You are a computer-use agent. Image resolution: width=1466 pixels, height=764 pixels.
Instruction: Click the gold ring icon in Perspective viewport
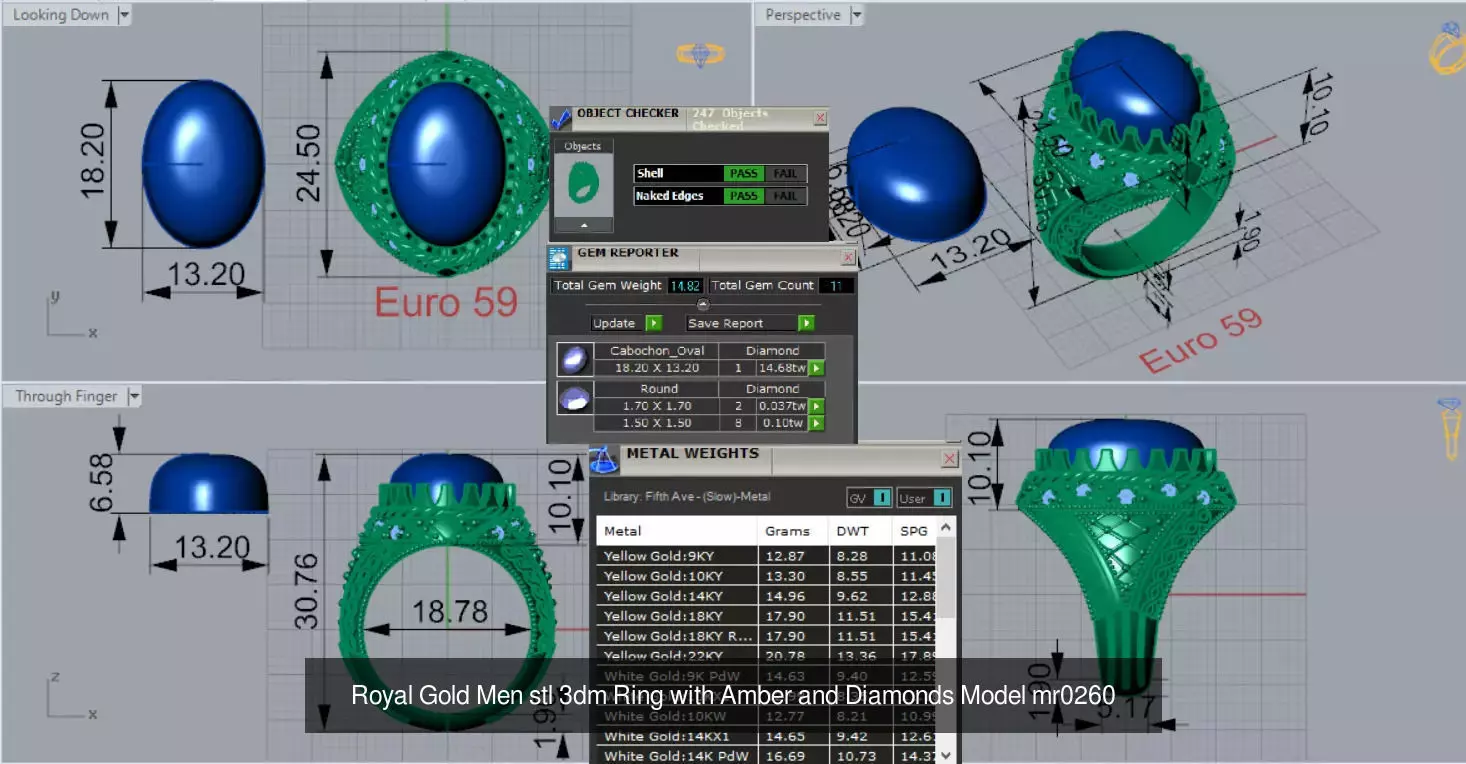coord(1446,48)
